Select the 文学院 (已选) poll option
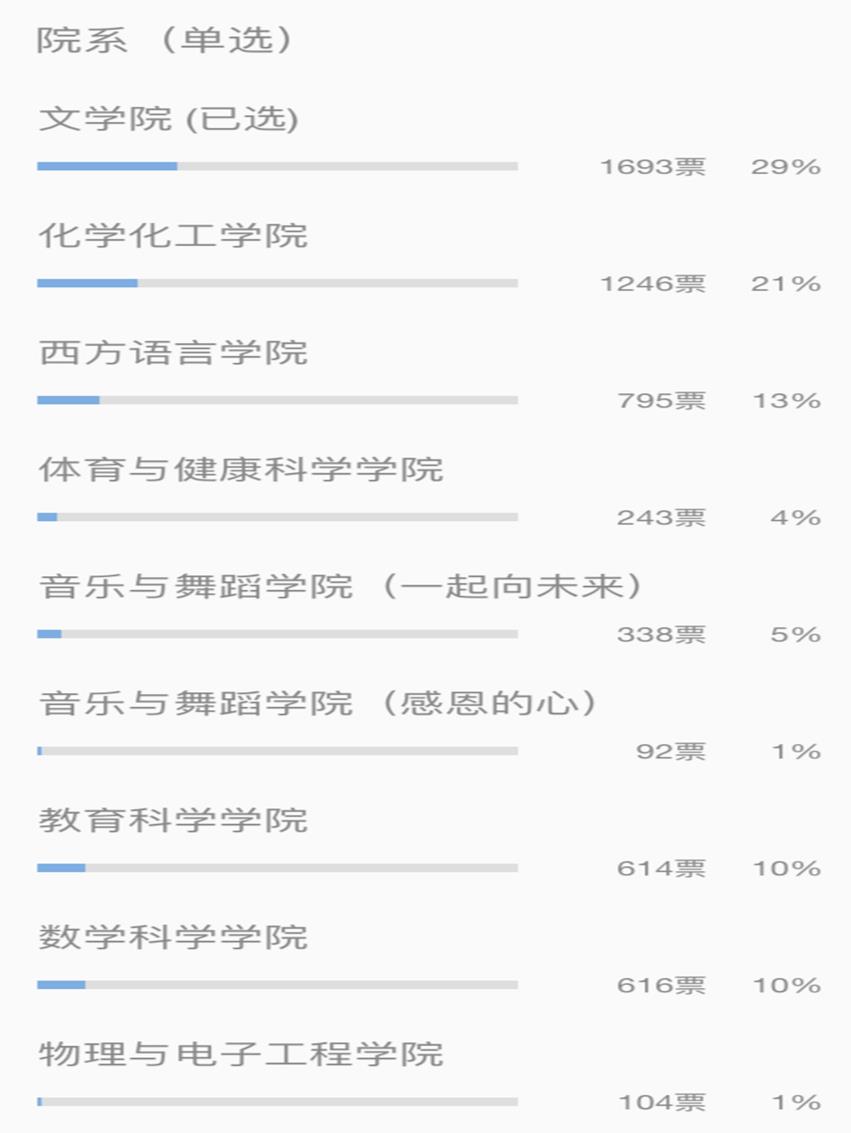The width and height of the screenshot is (851, 1133). click(169, 120)
